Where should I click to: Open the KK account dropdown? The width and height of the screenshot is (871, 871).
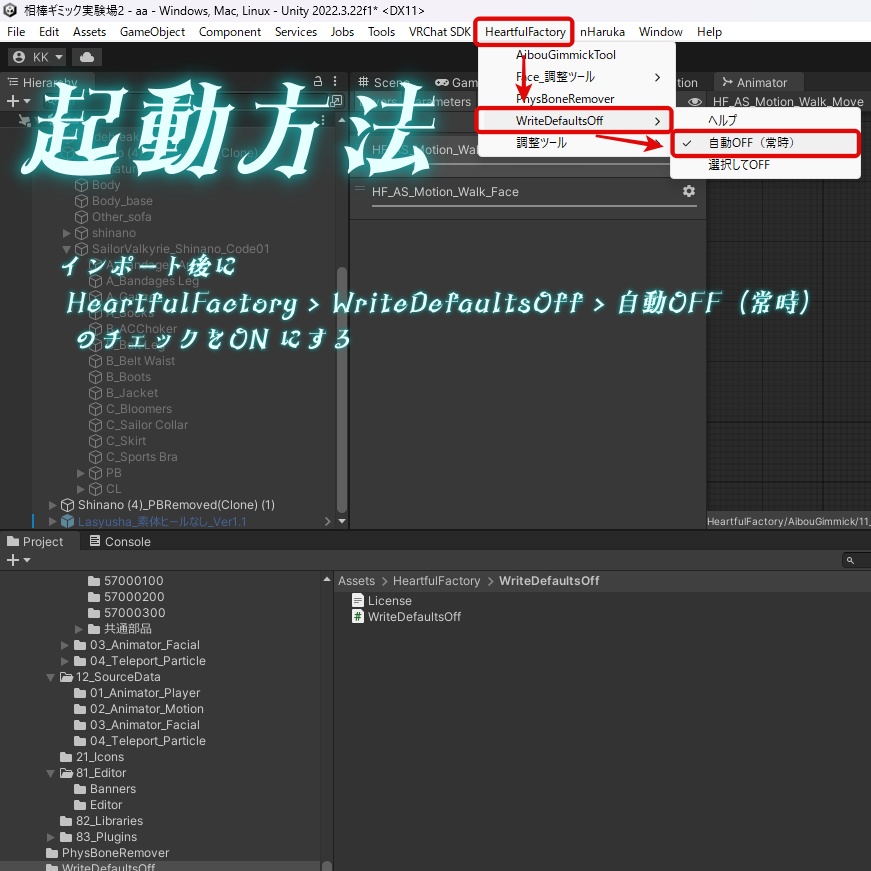point(36,57)
